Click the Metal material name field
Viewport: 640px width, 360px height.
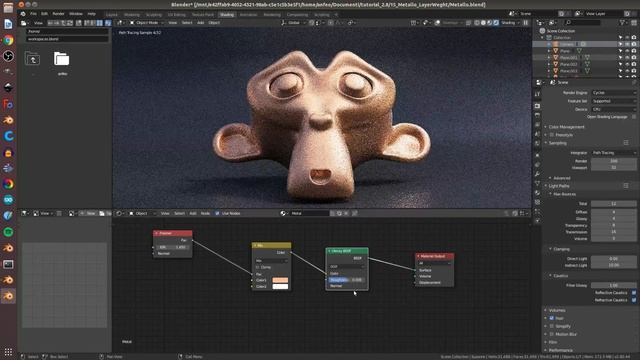[x=309, y=213]
